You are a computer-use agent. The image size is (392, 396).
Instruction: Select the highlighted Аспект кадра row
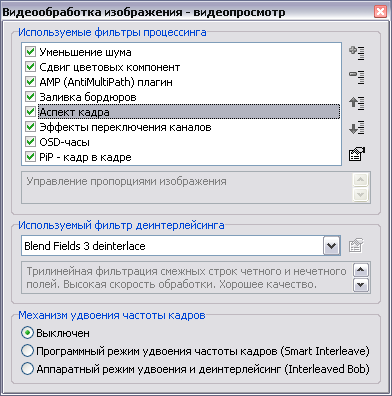pyautogui.click(x=189, y=112)
